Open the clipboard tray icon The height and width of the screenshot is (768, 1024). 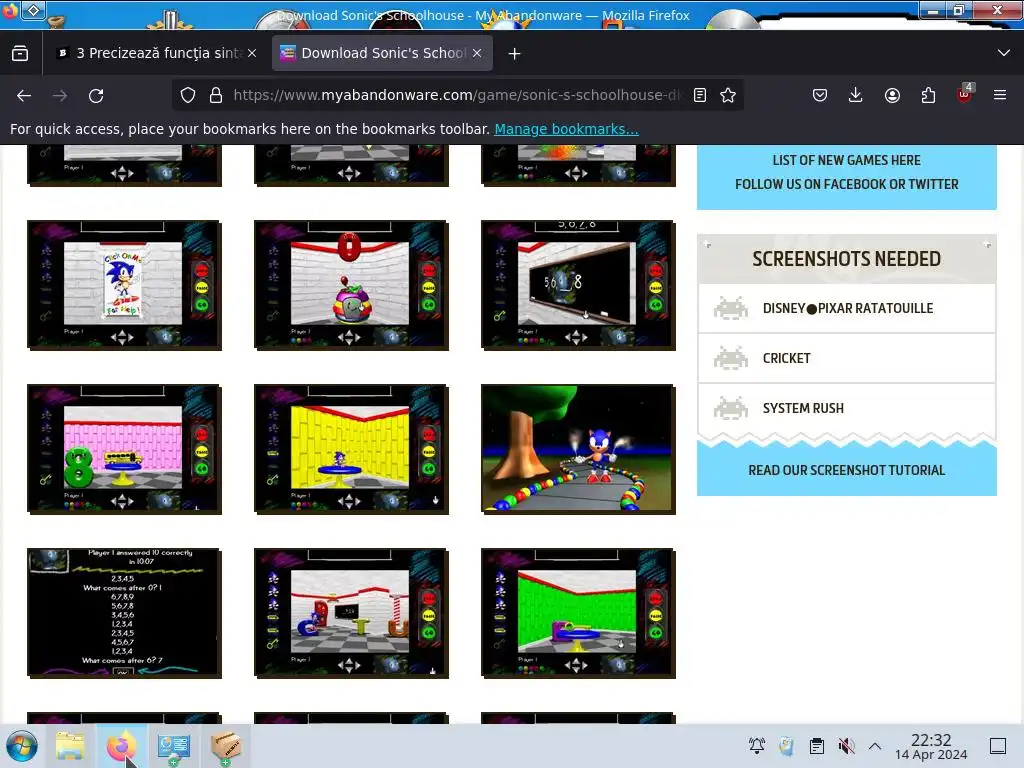tap(816, 745)
